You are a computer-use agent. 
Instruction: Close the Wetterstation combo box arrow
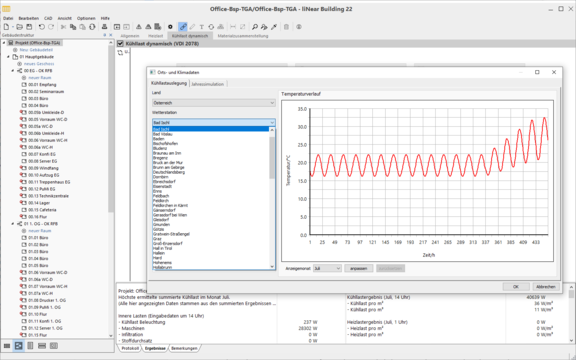[x=272, y=122]
